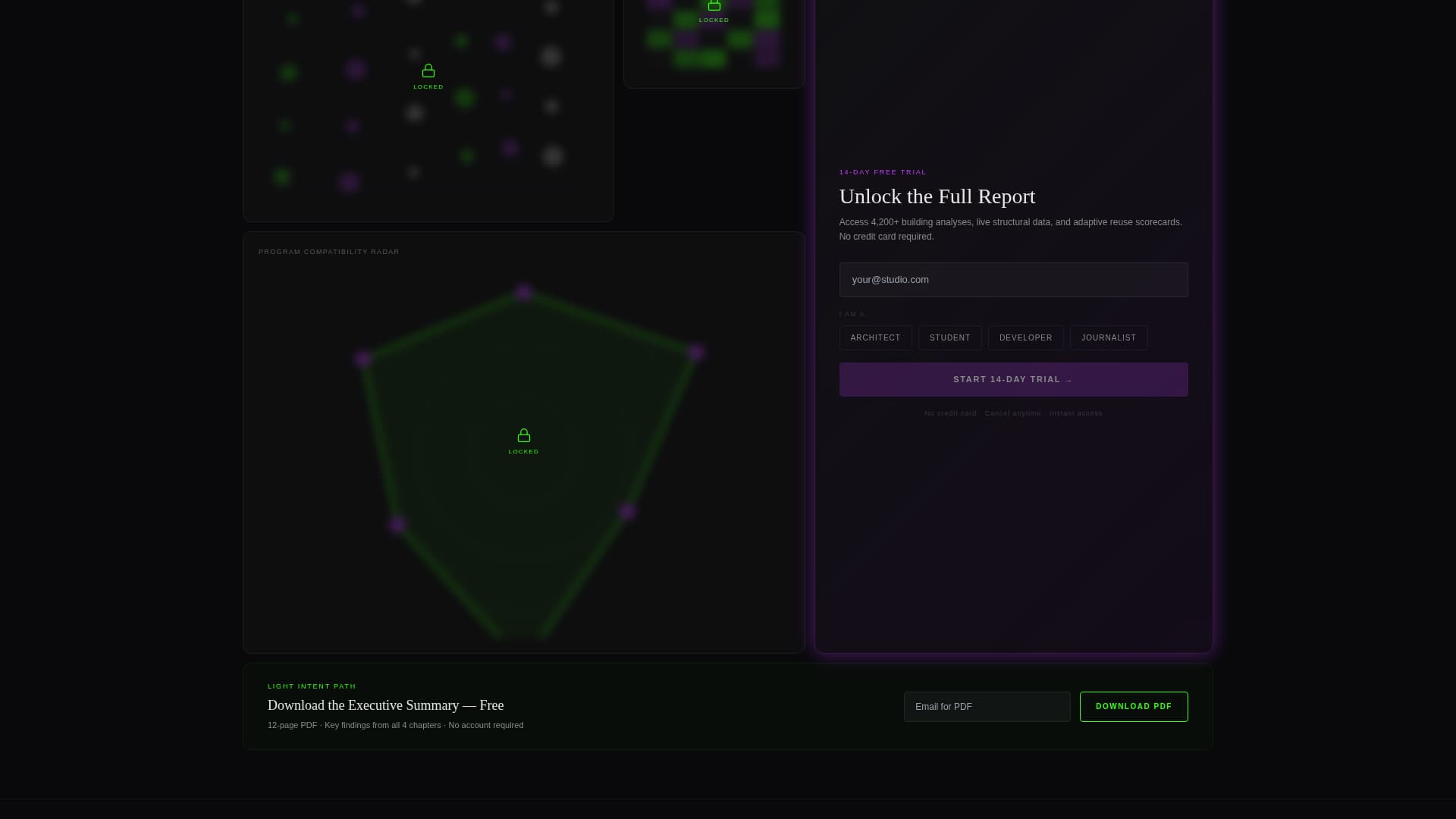Screen dimensions: 1456x819
Task: Select the Architect role option
Action: 875,338
